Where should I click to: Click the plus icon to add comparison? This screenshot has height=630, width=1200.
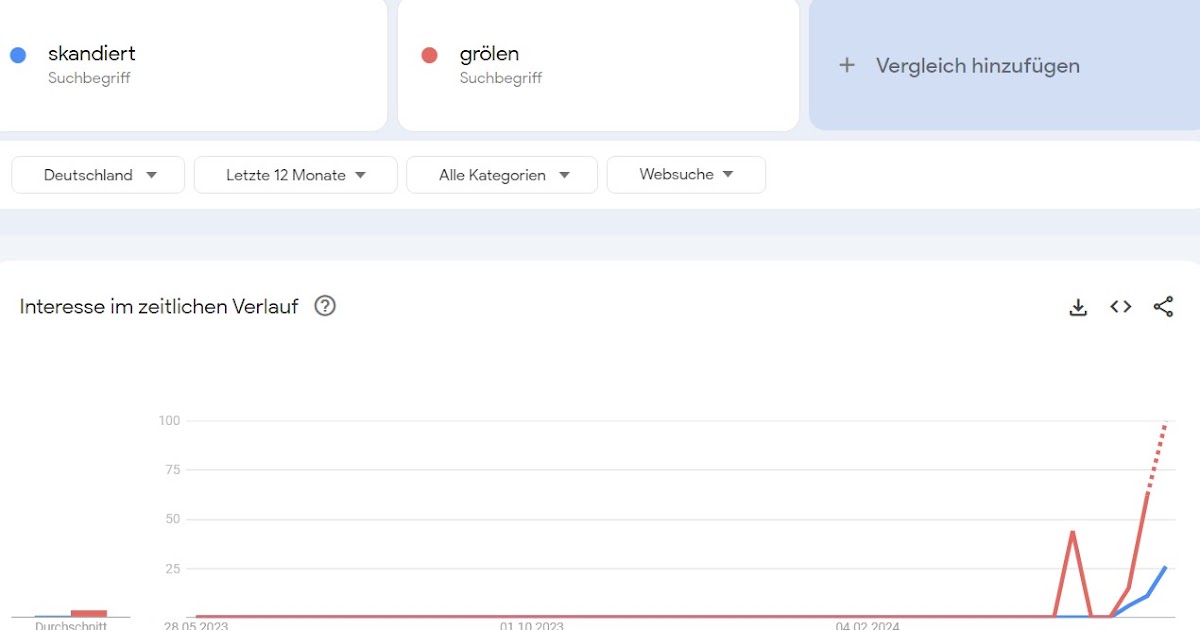[847, 65]
